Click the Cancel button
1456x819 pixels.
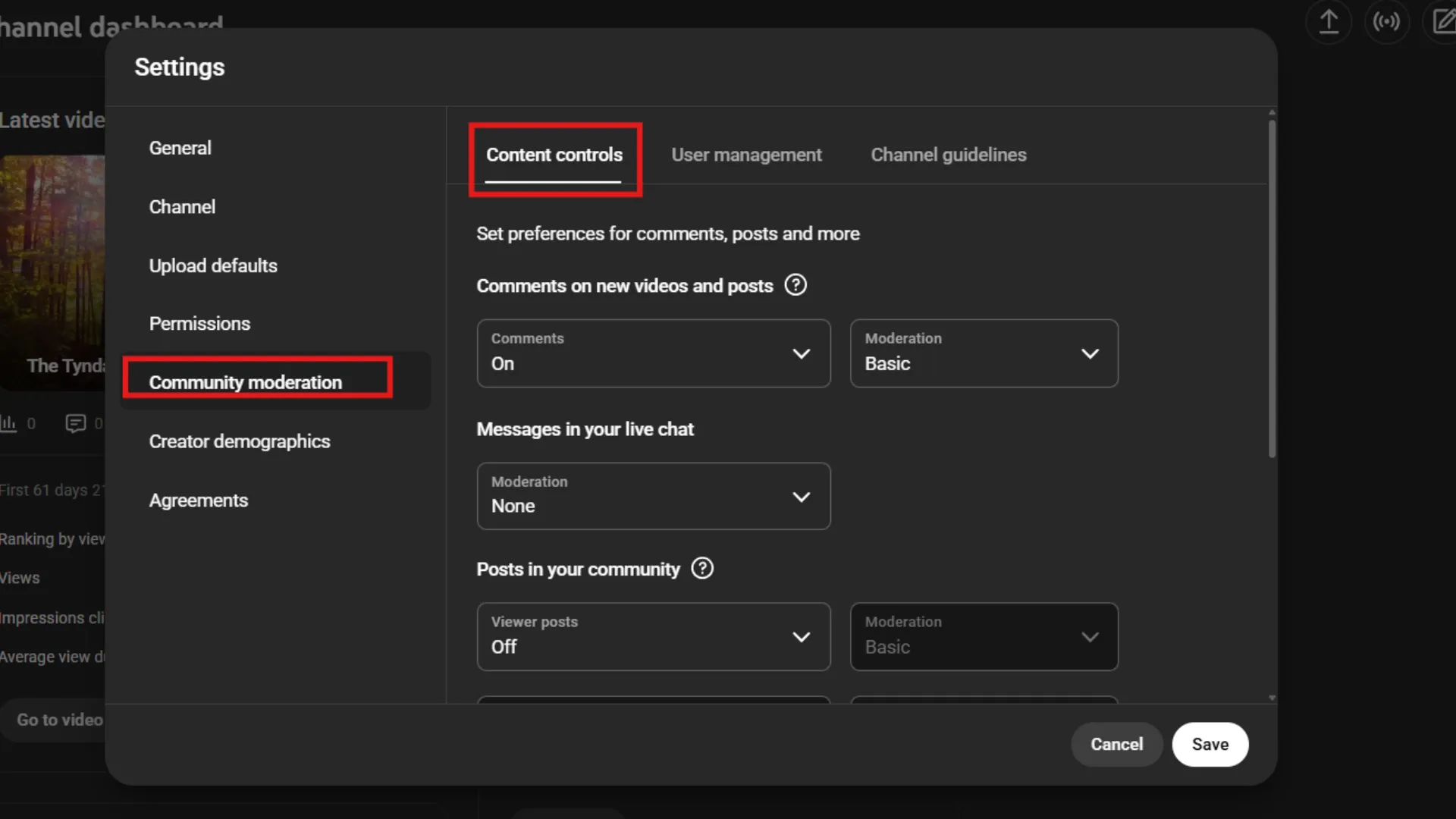tap(1116, 744)
